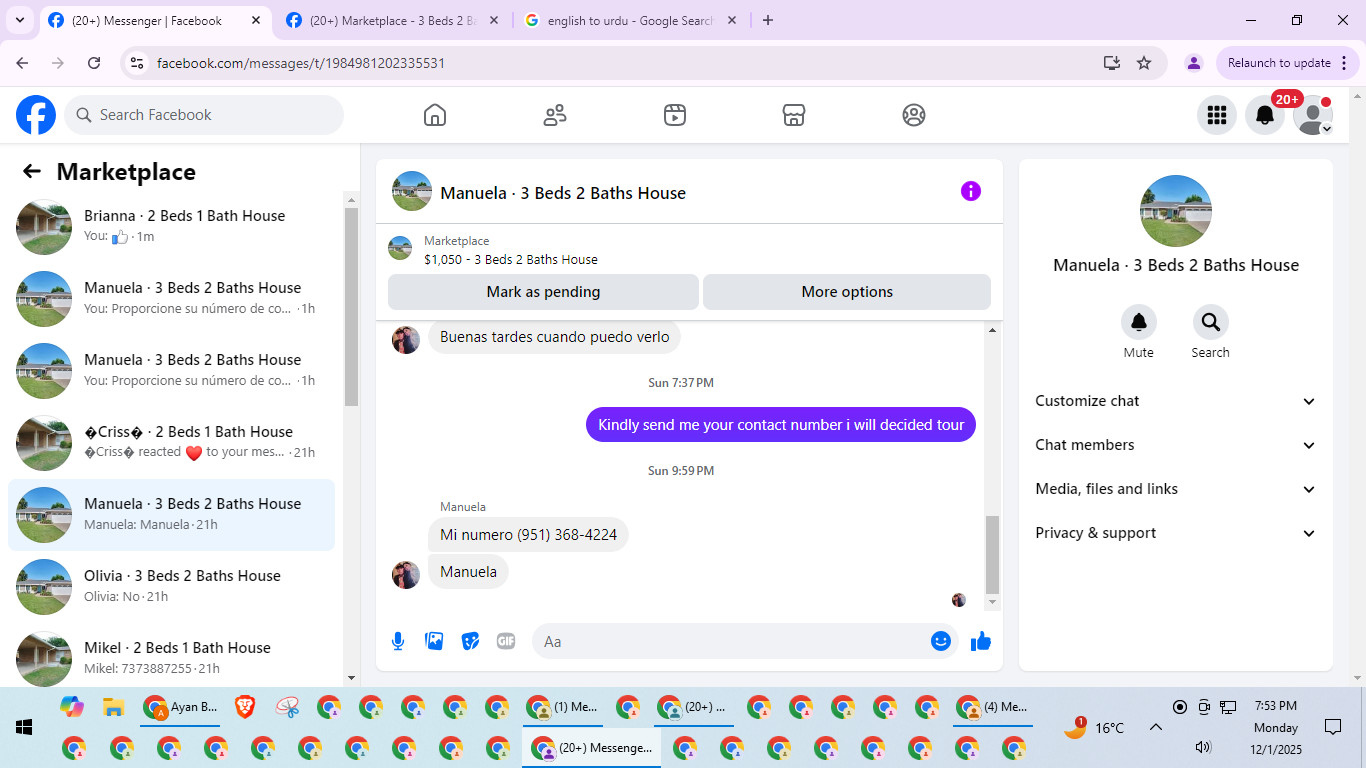Open Olivia 3 Beds 2 Baths House chat
Image resolution: width=1366 pixels, height=768 pixels.
click(172, 587)
